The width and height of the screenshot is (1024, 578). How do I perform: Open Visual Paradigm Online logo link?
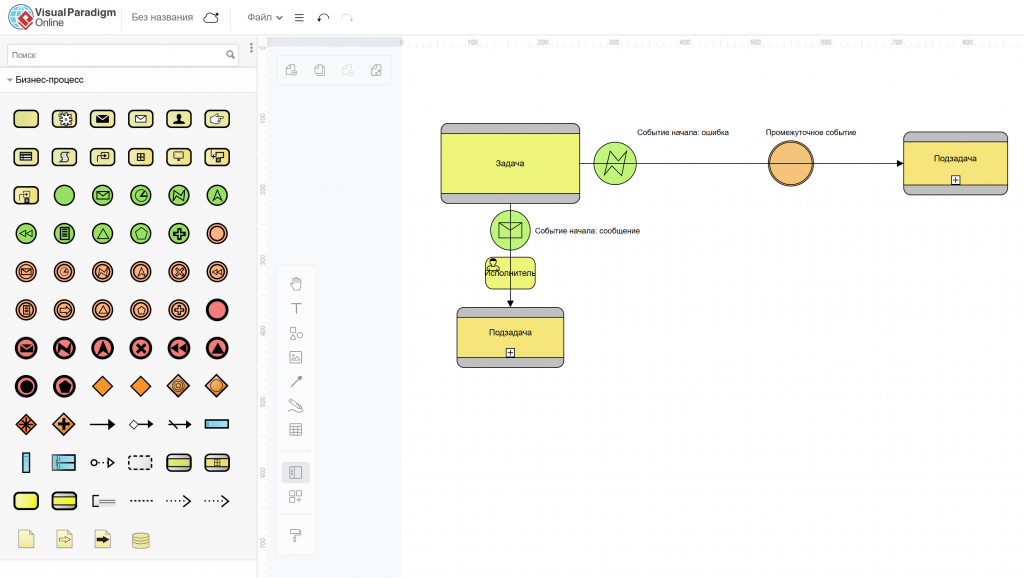[x=62, y=18]
